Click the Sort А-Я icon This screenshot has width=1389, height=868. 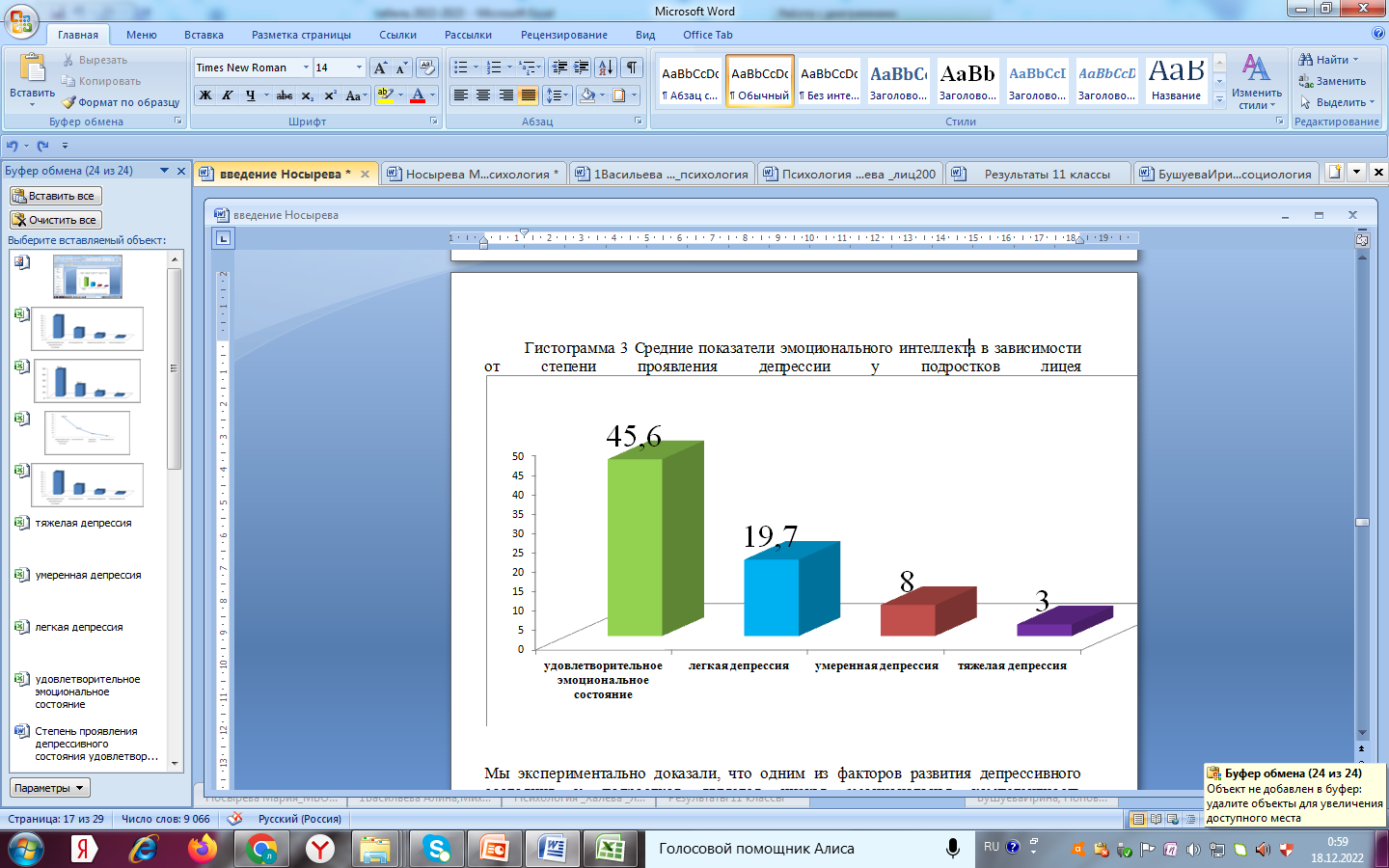(x=605, y=68)
